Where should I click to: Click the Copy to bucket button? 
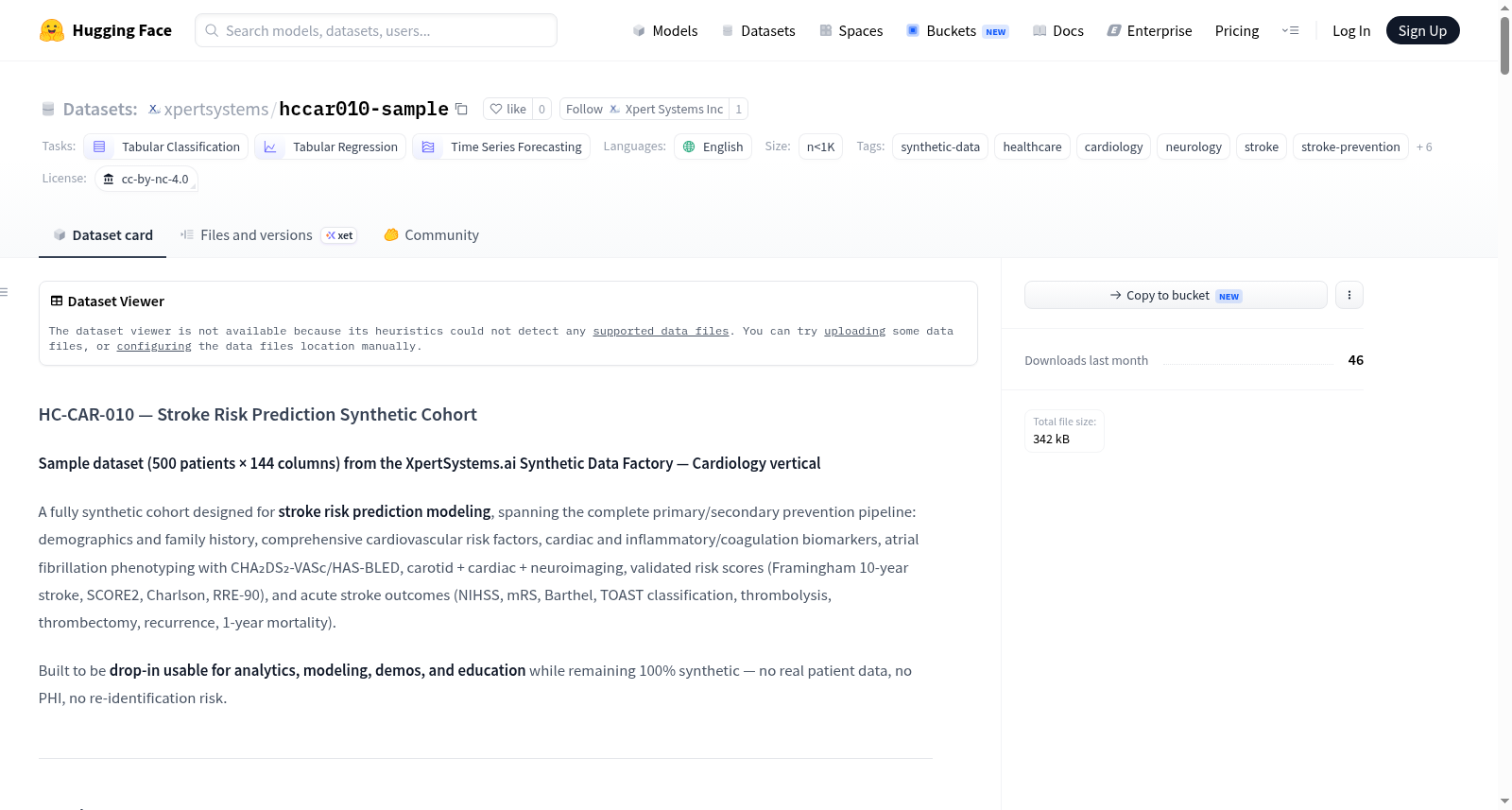click(x=1176, y=295)
